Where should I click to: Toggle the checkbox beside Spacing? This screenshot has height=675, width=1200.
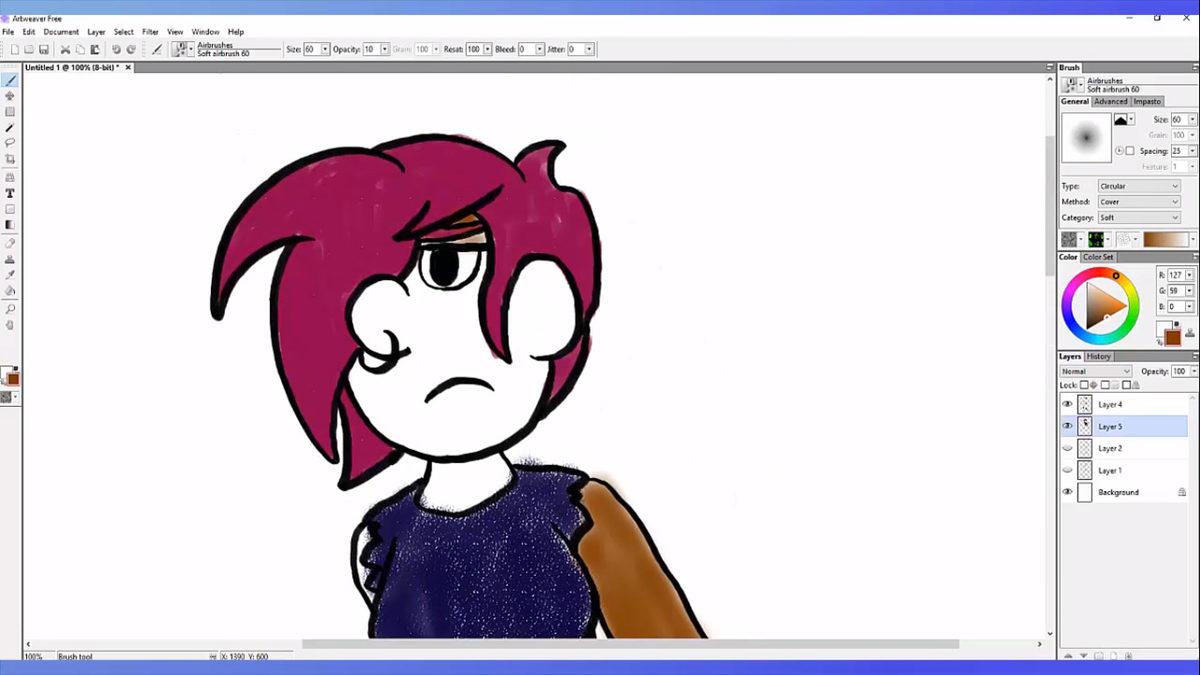tap(1130, 151)
